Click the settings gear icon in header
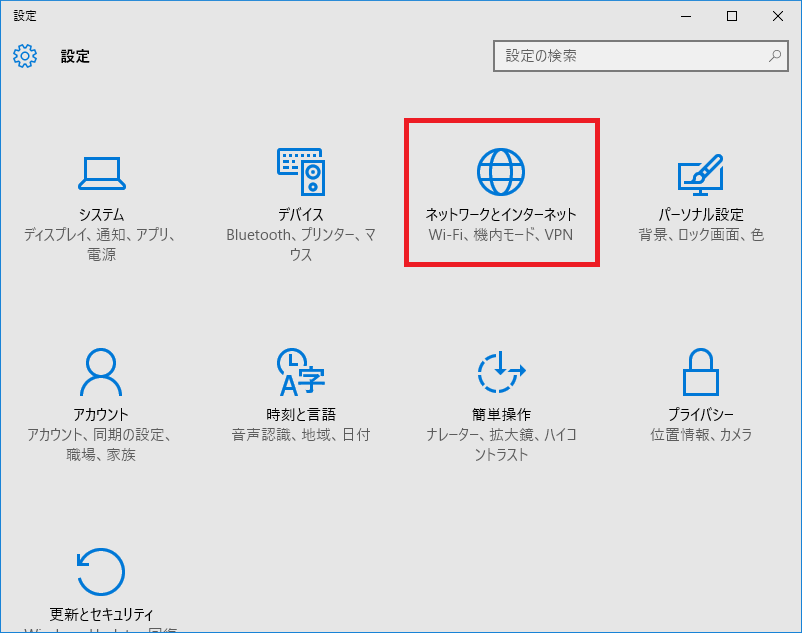This screenshot has width=802, height=633. (25, 56)
